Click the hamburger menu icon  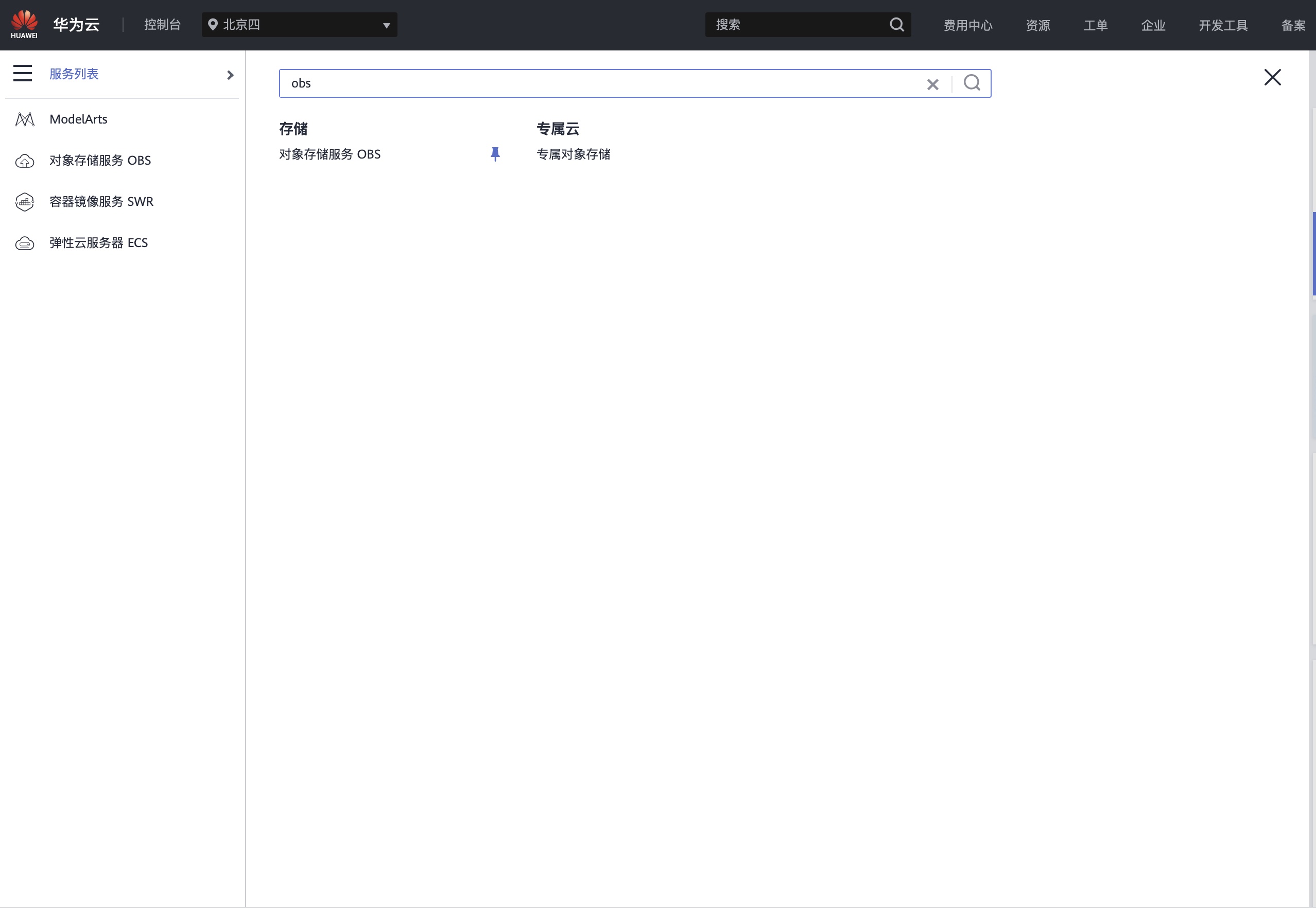[23, 74]
